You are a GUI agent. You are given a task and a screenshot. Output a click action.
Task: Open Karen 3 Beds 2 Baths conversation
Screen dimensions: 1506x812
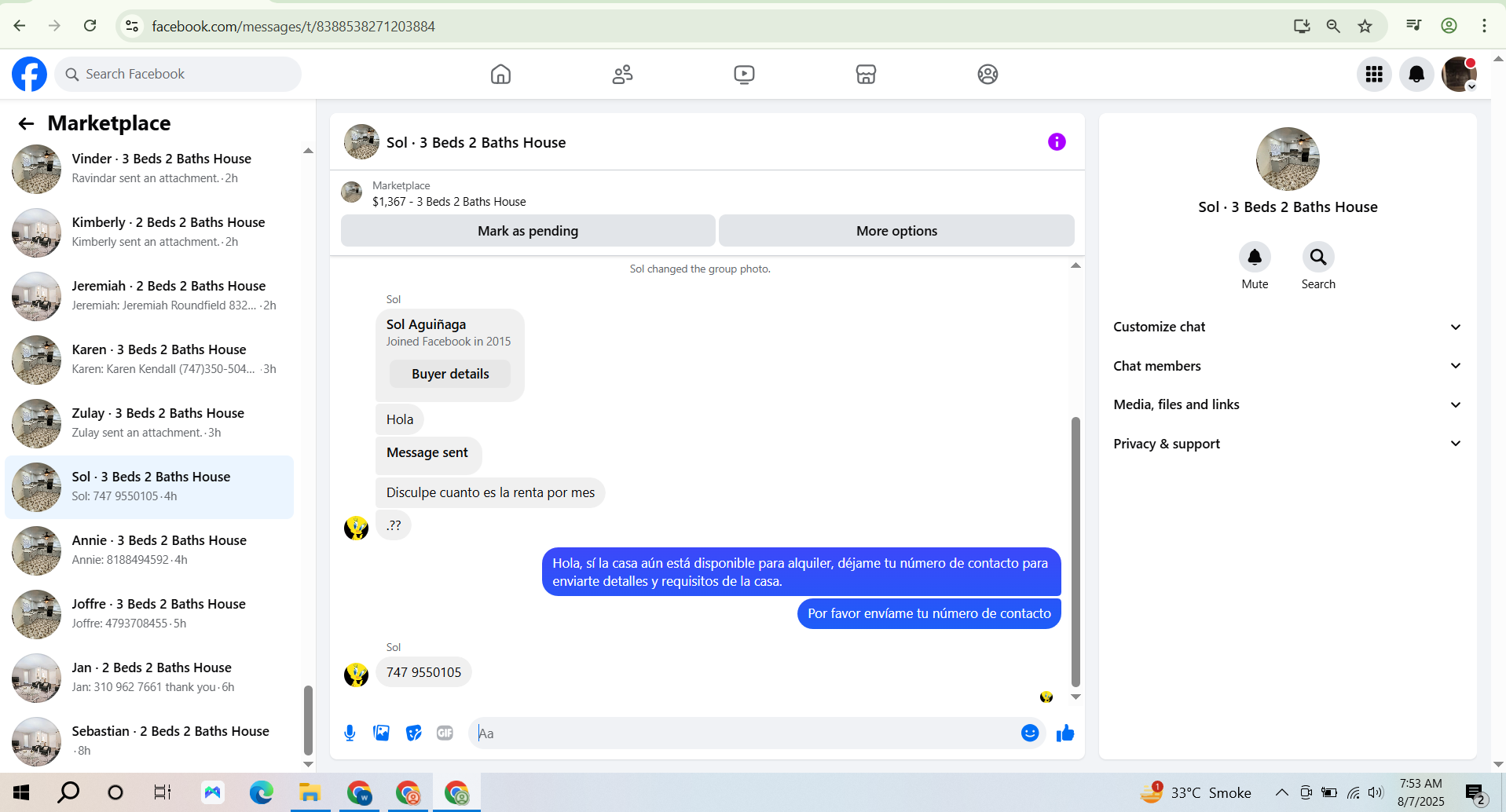click(149, 359)
